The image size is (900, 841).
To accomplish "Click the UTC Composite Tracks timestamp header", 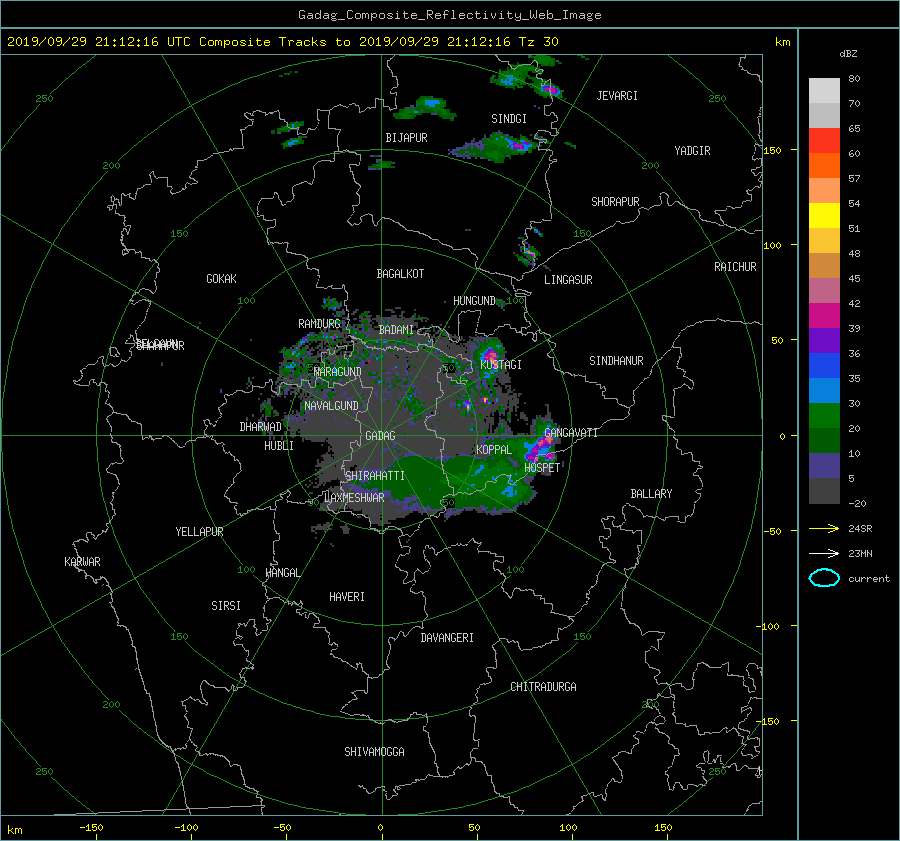I will 282,42.
